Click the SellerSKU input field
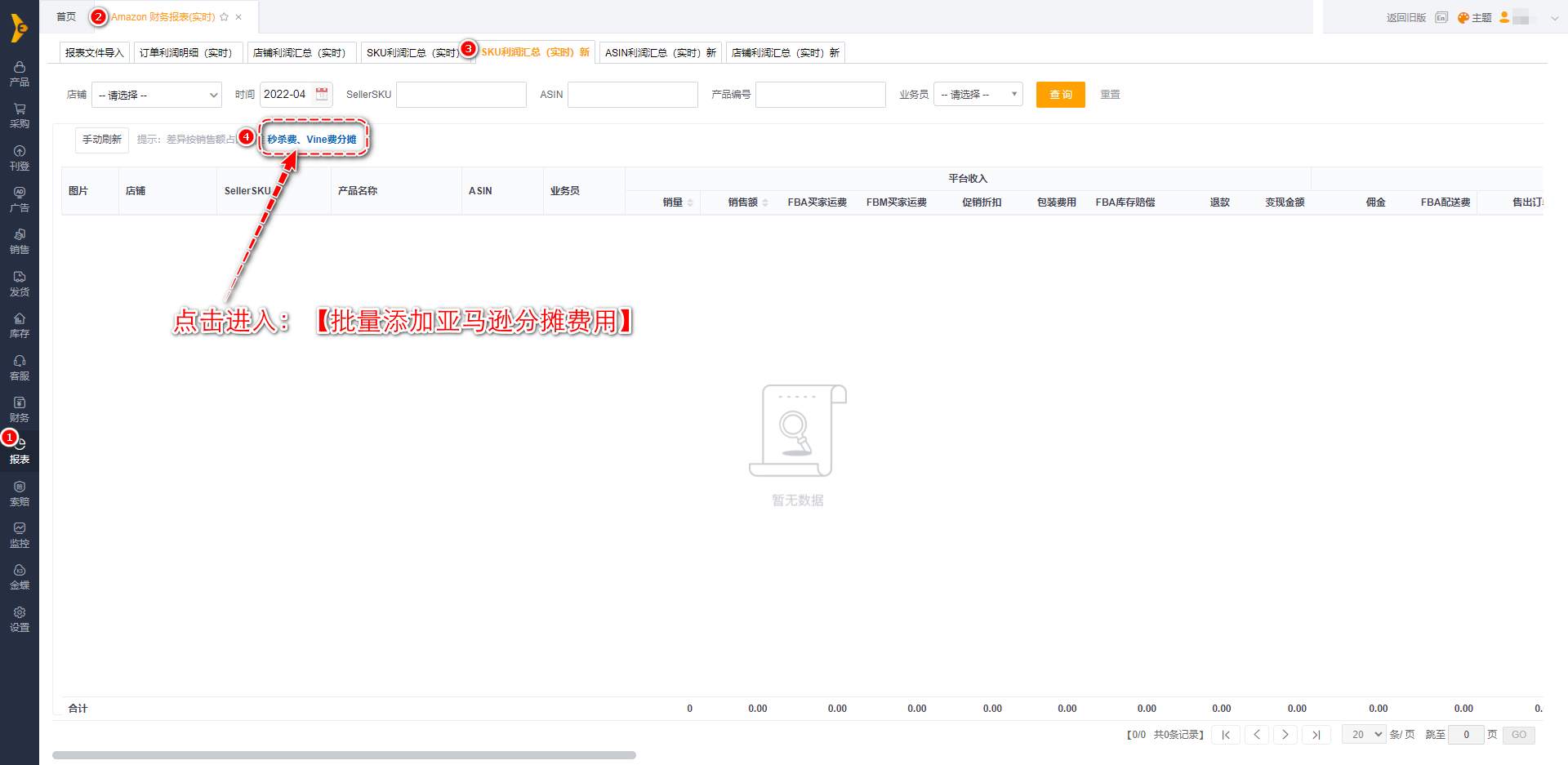 (x=461, y=95)
